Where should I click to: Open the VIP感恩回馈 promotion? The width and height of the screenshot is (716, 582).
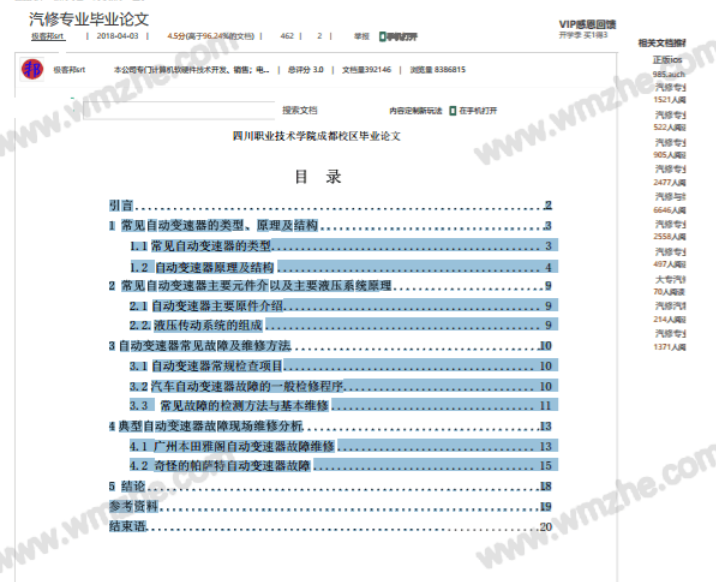click(x=587, y=24)
